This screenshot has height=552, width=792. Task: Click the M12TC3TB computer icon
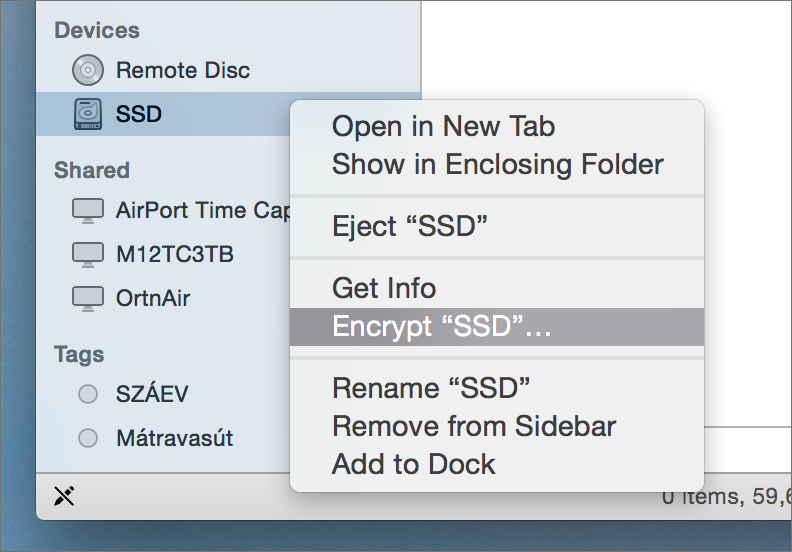point(88,255)
